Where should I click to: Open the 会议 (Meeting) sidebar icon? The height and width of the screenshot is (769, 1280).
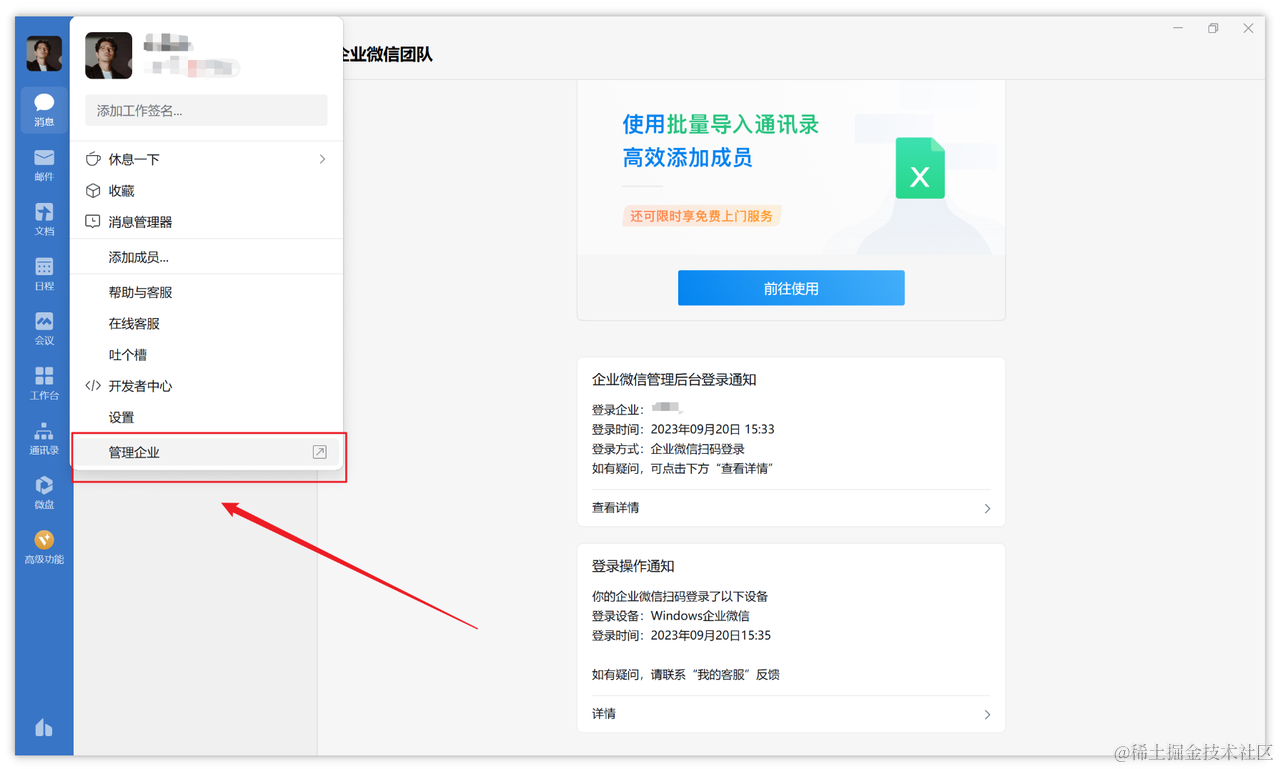click(x=44, y=328)
